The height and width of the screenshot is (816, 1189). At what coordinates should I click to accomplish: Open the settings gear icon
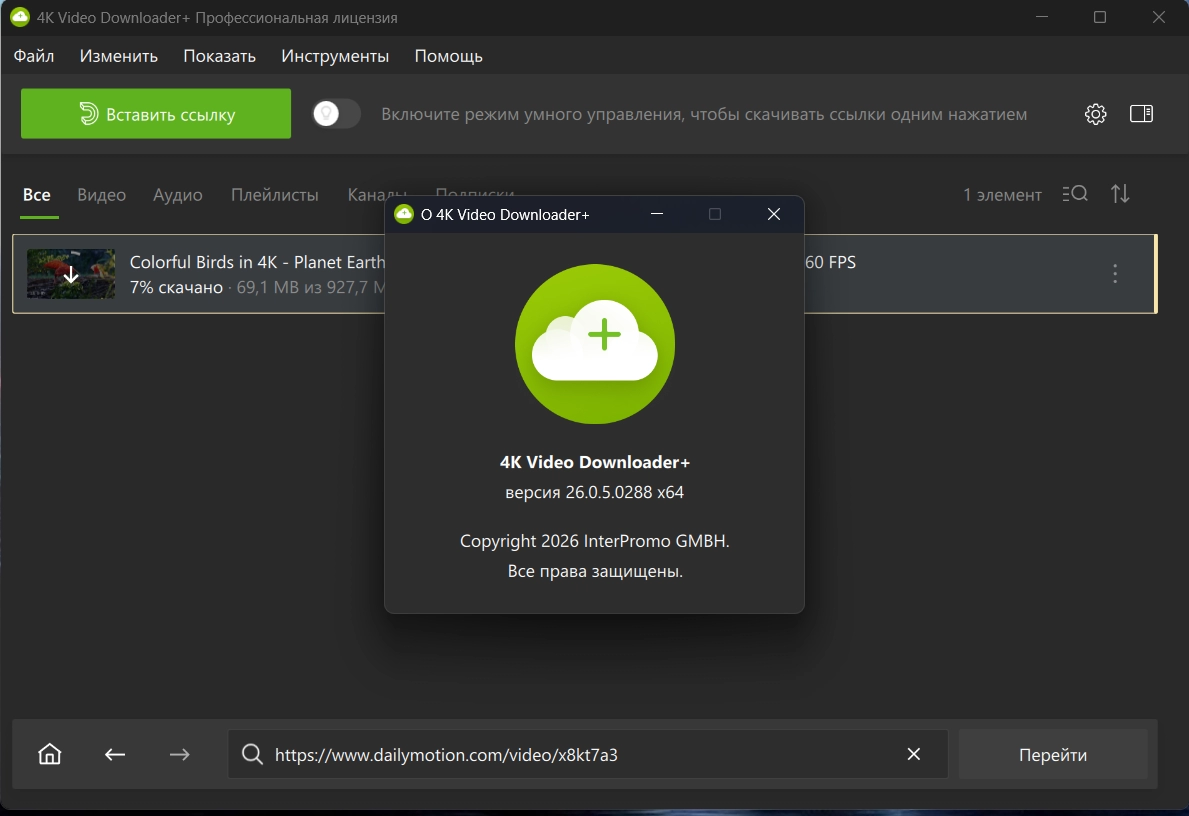click(x=1095, y=114)
